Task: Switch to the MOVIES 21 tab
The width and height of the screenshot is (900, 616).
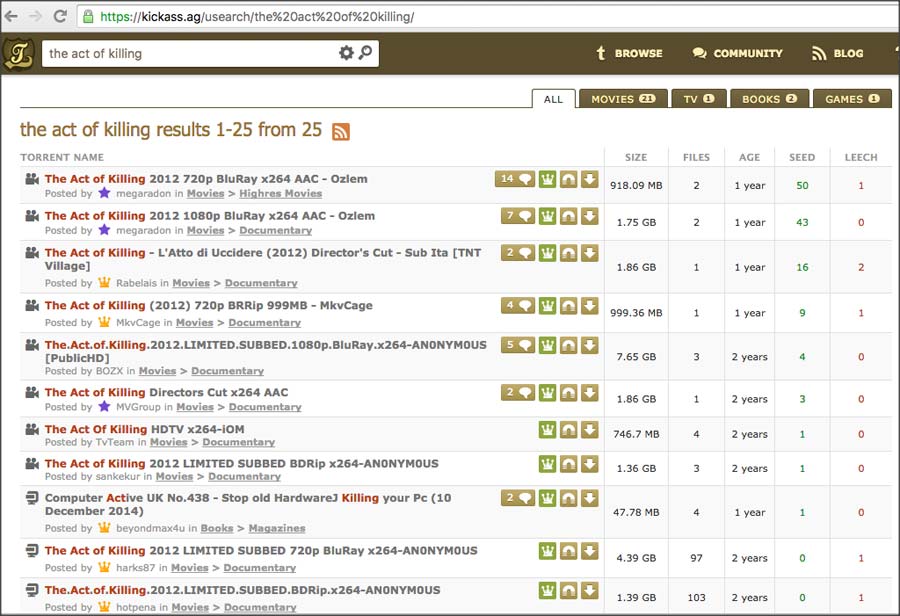Action: click(x=623, y=99)
